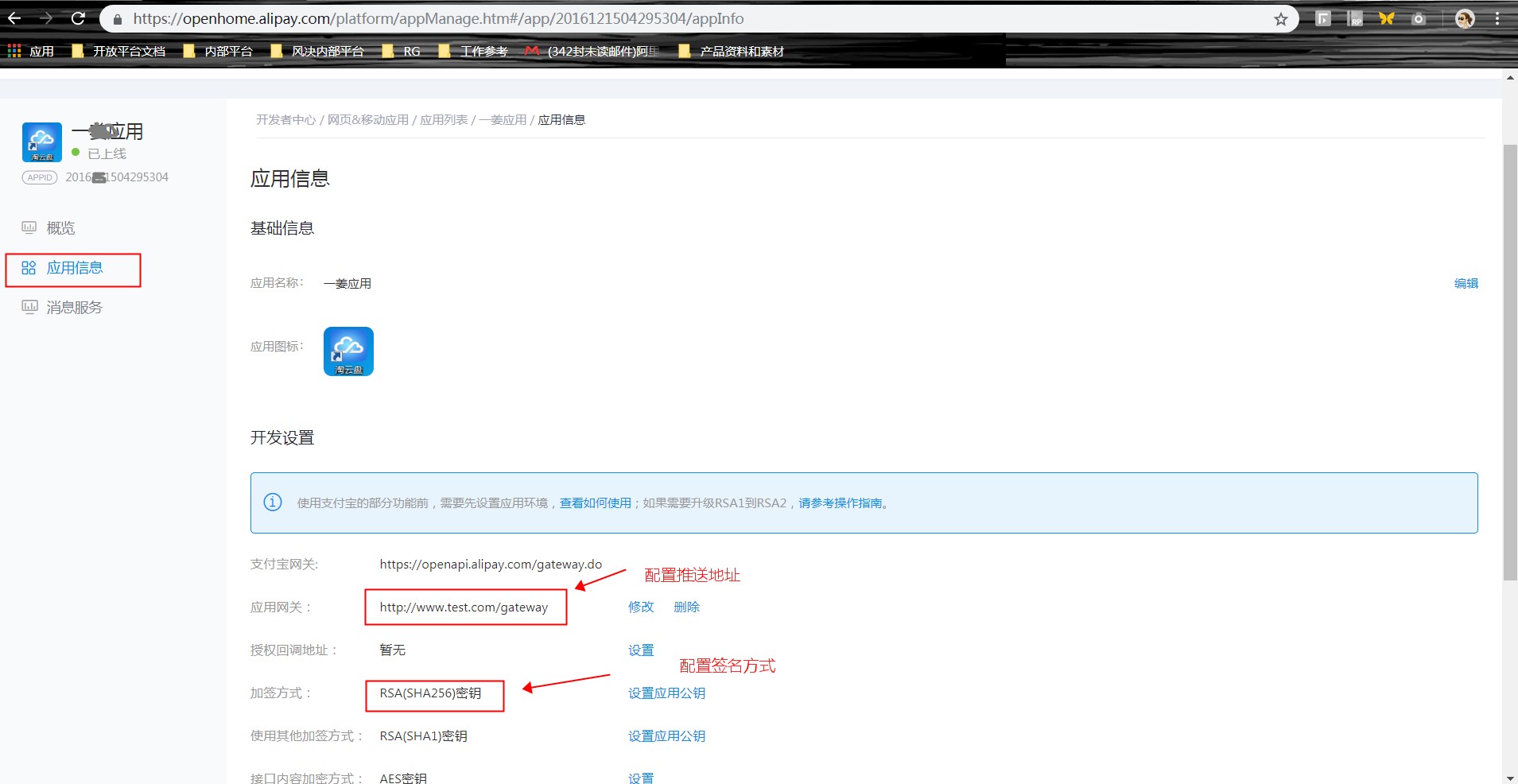Reload the page with the refresh icon

click(78, 18)
